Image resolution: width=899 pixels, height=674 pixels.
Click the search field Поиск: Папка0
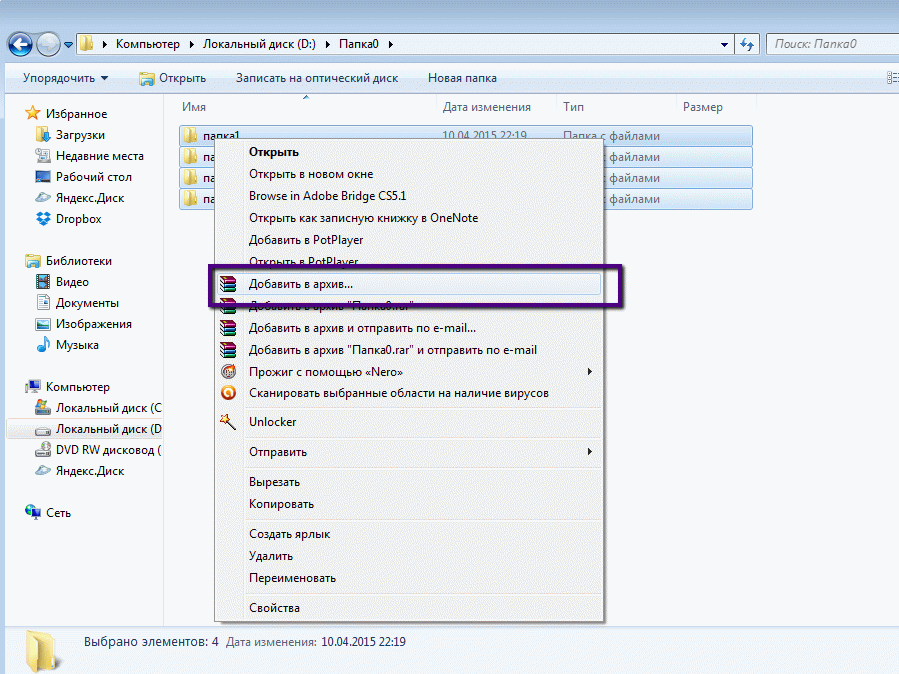[832, 44]
